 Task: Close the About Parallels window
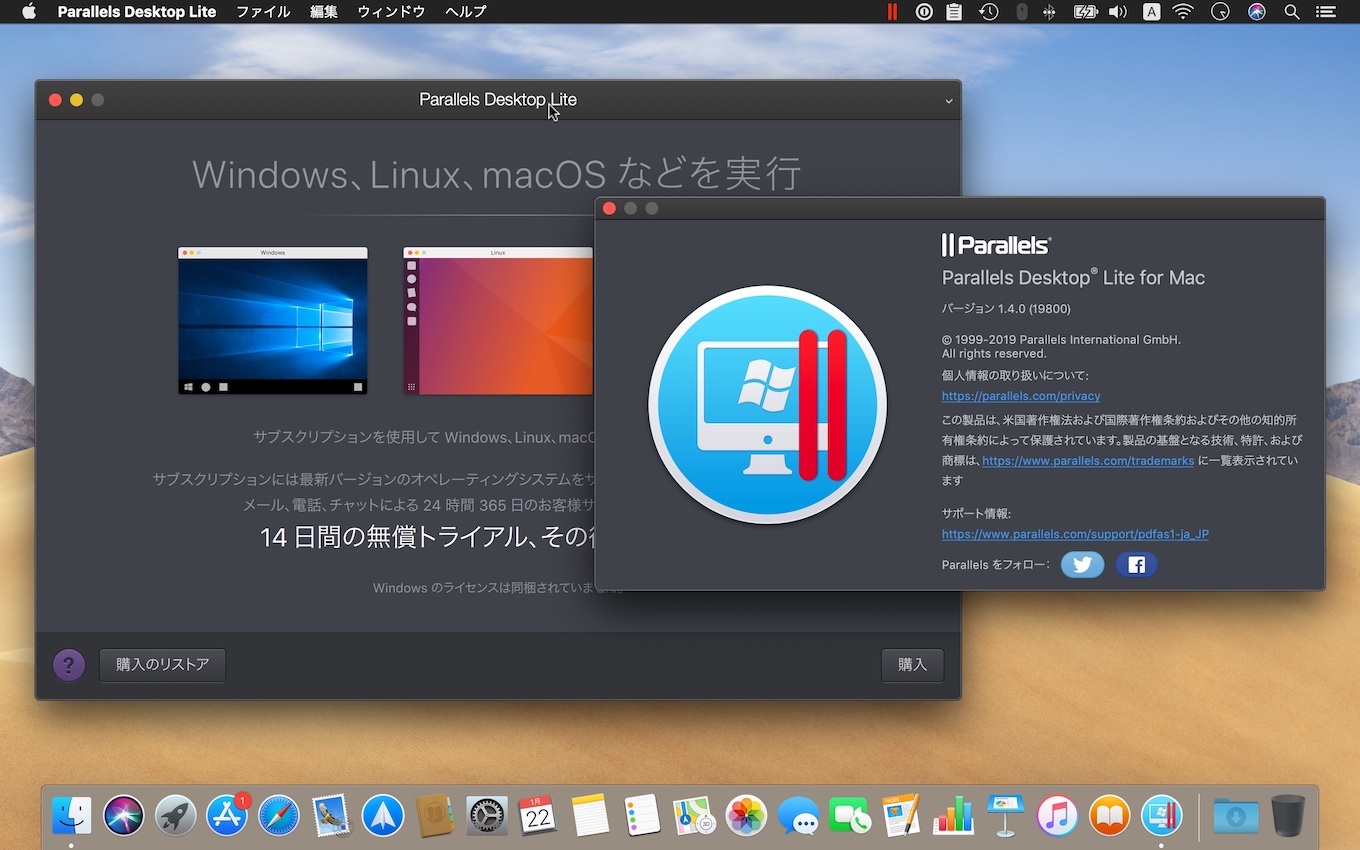pos(609,208)
